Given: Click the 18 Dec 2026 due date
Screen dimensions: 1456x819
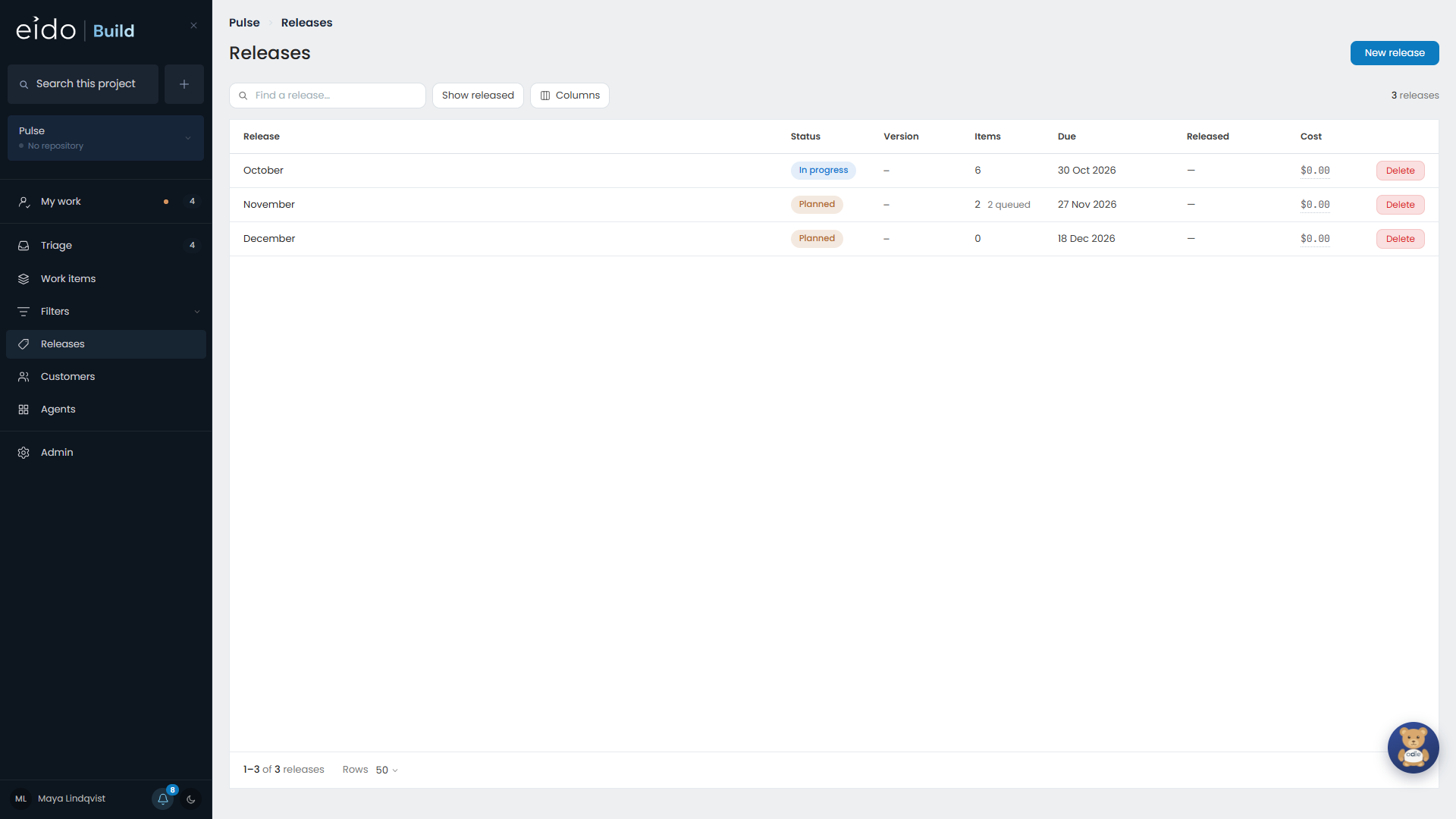Looking at the screenshot, I should point(1086,239).
